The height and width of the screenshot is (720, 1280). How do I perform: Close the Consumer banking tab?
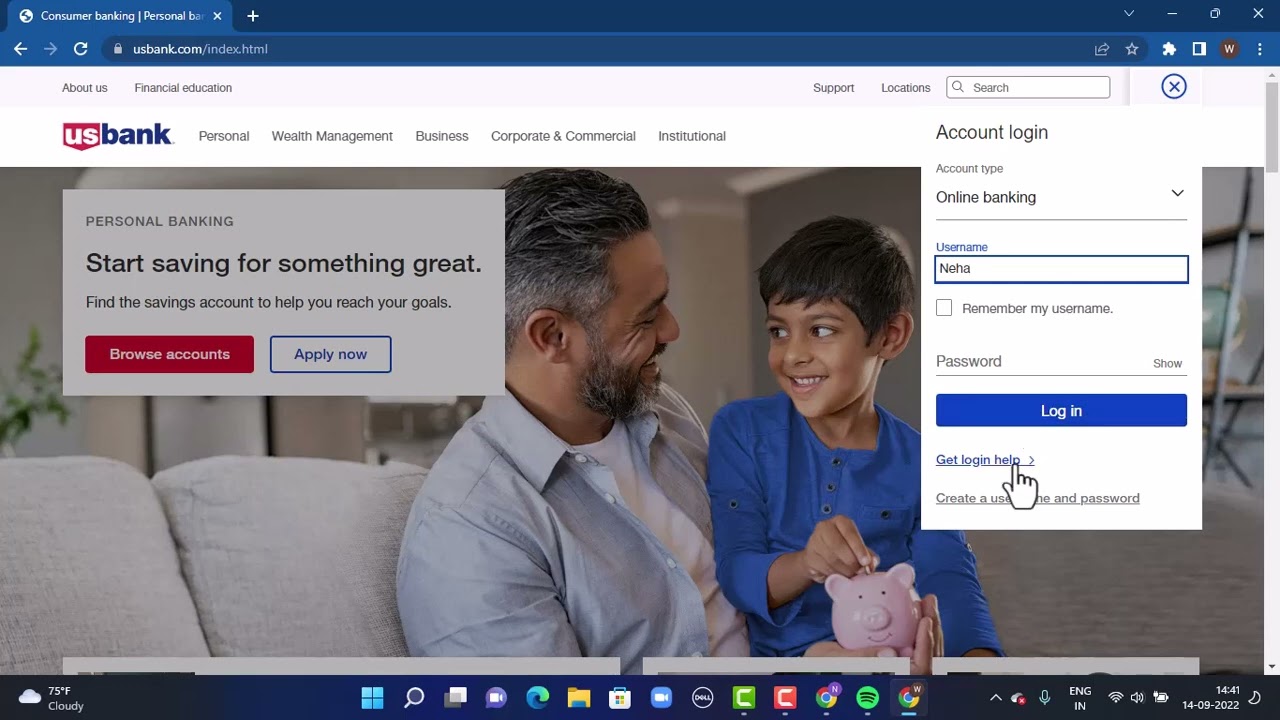(x=217, y=16)
